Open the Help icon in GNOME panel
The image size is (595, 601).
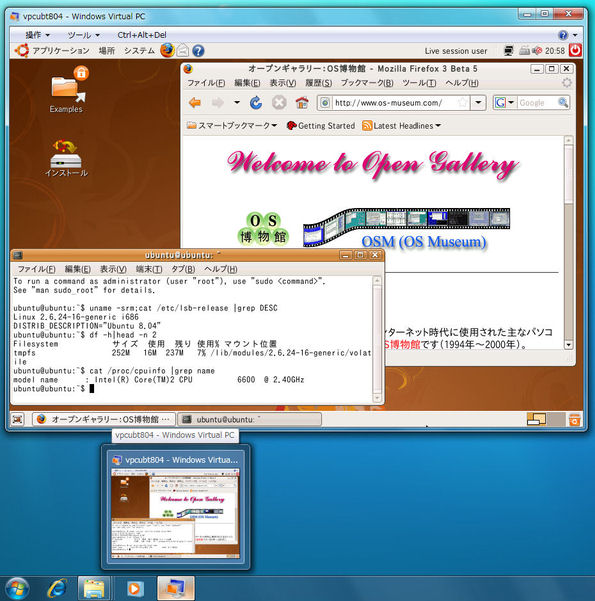[198, 51]
